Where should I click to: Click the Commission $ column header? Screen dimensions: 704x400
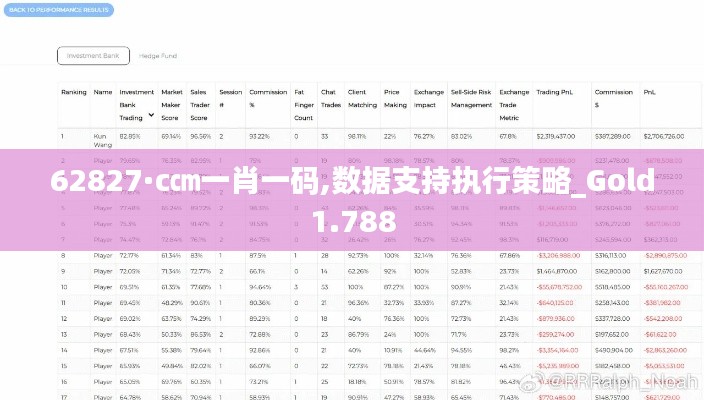click(610, 98)
